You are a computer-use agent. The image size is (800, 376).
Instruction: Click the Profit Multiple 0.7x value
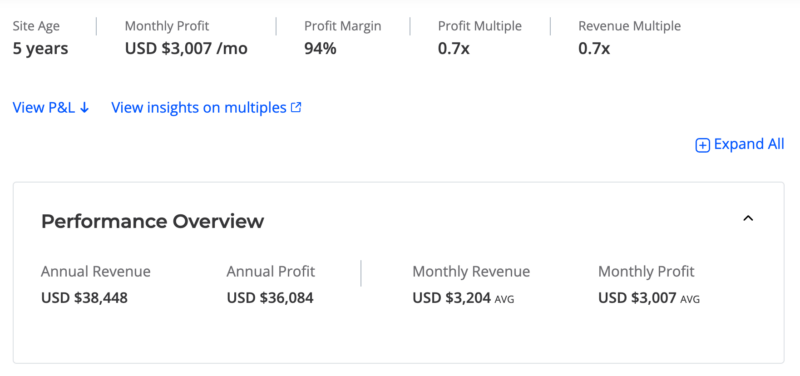coord(454,49)
